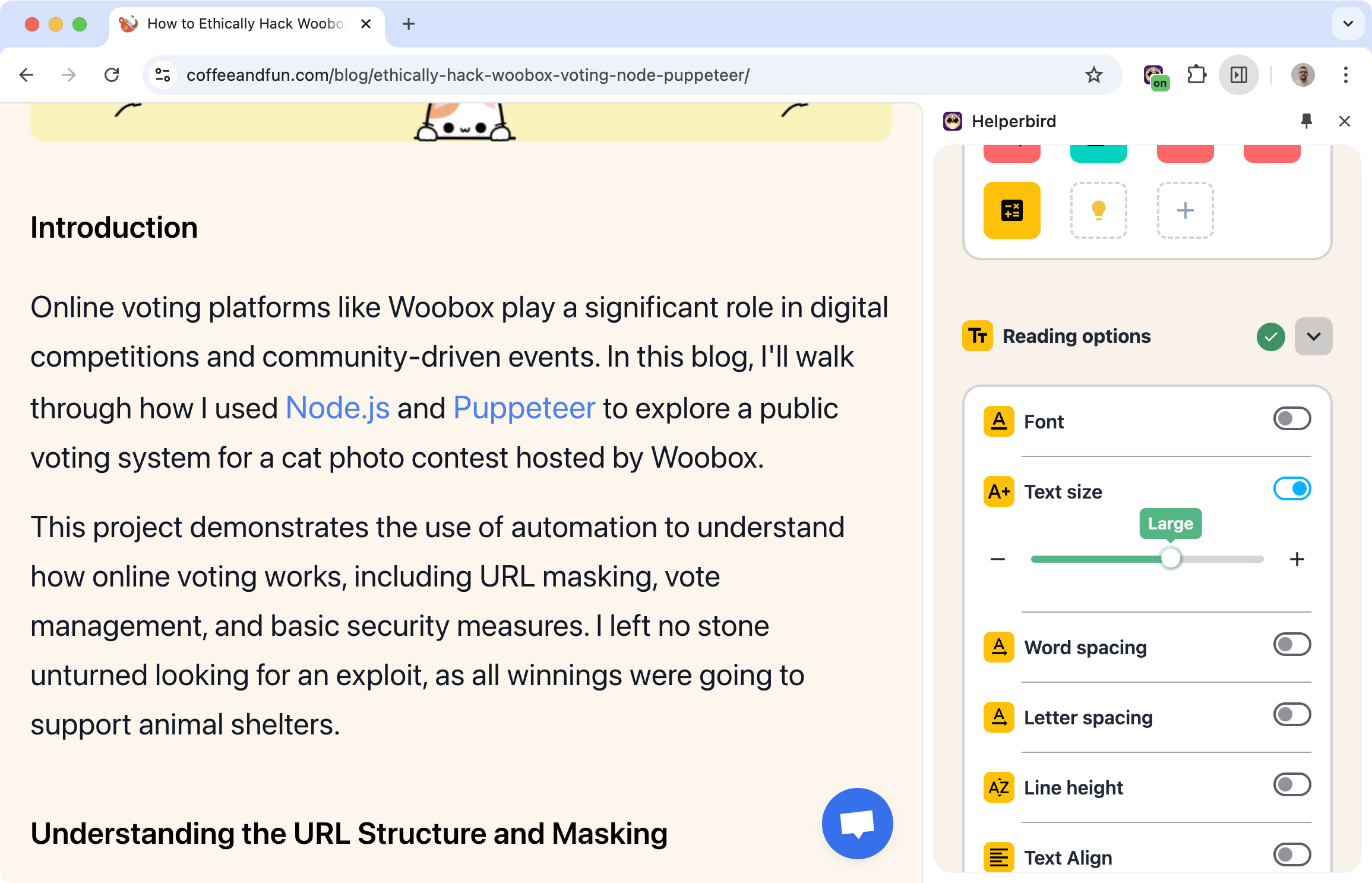Open the tab search dropdown arrow
This screenshot has height=883, width=1372.
[1348, 24]
